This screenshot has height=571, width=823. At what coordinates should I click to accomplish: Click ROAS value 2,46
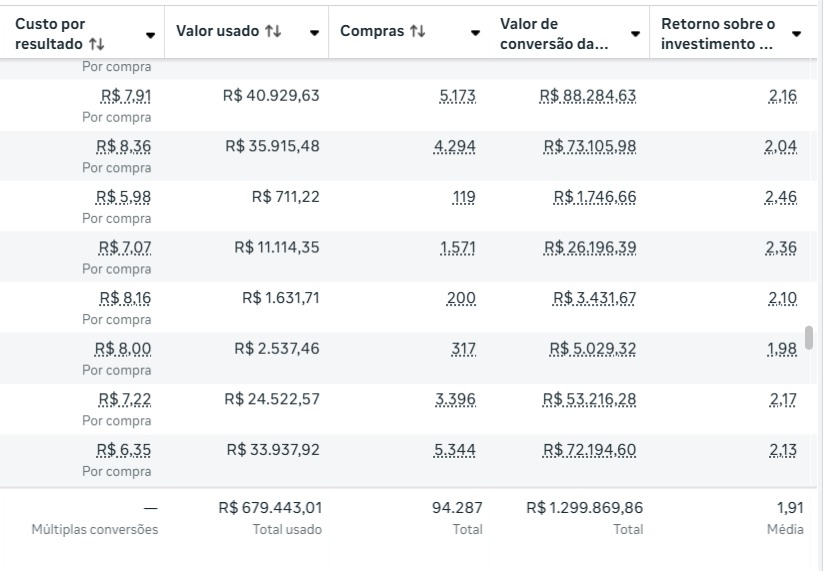tap(781, 197)
